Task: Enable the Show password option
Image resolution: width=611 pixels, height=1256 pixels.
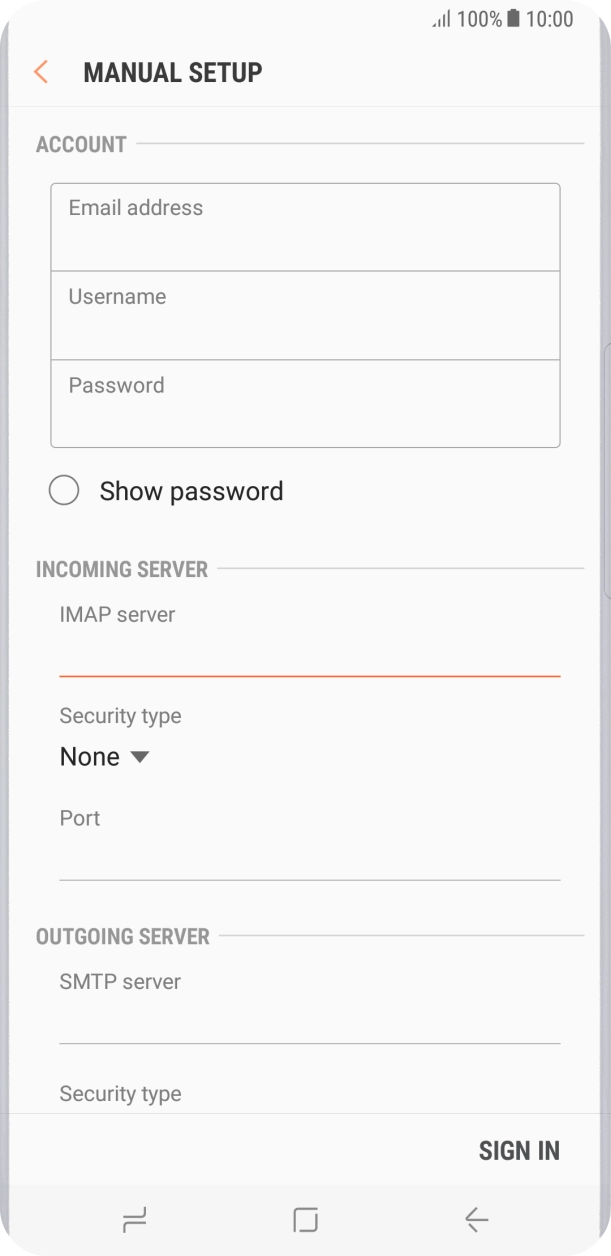Action: click(65, 490)
